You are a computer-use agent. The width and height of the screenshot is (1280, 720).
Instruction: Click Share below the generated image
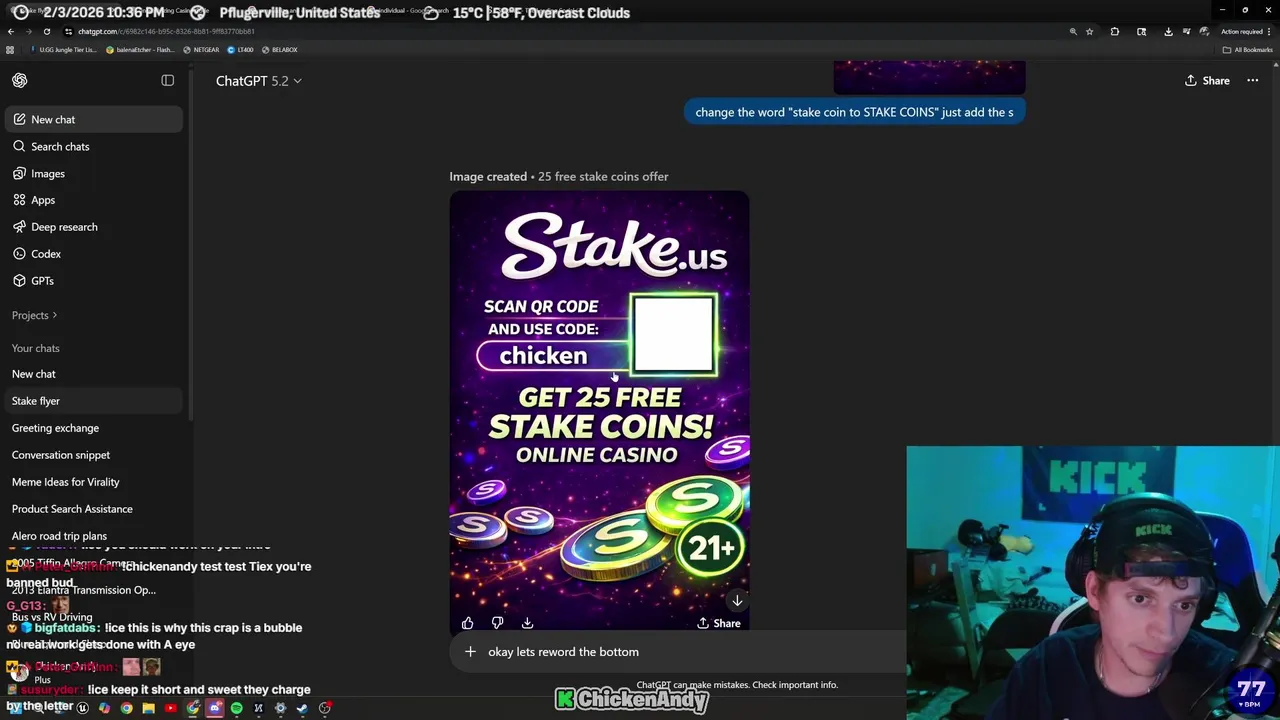(719, 623)
